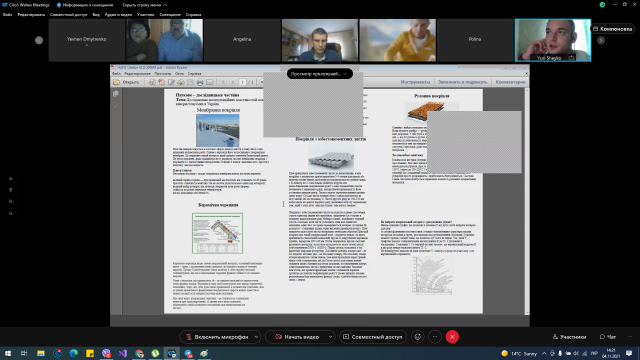Open the Чат chat panel
The image size is (640, 360).
coord(608,337)
